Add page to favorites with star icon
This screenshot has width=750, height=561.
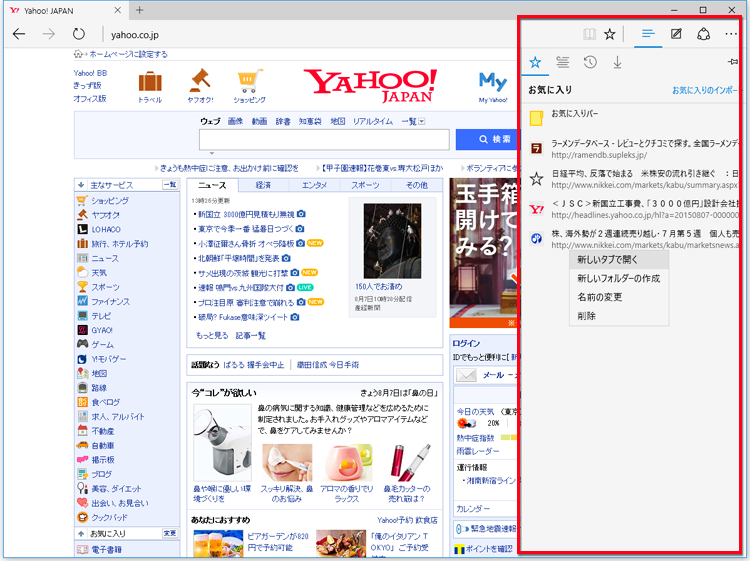click(x=609, y=34)
